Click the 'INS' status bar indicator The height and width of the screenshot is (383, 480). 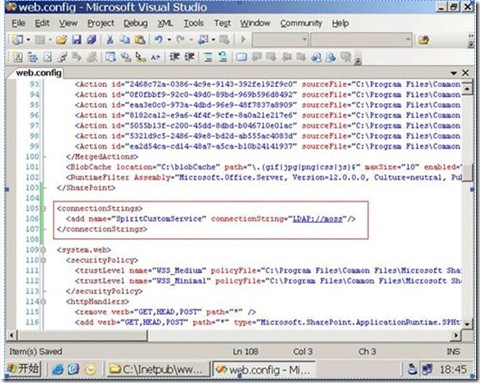[453, 351]
